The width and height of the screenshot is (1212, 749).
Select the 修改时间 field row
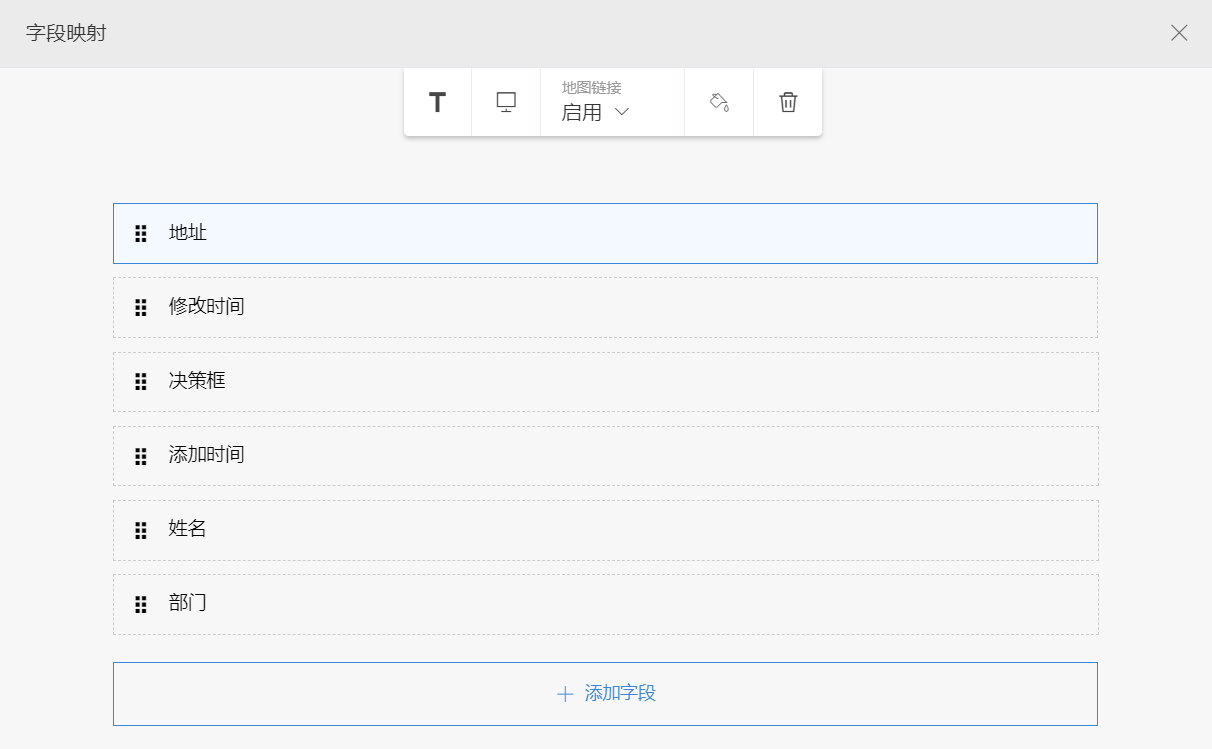click(605, 307)
